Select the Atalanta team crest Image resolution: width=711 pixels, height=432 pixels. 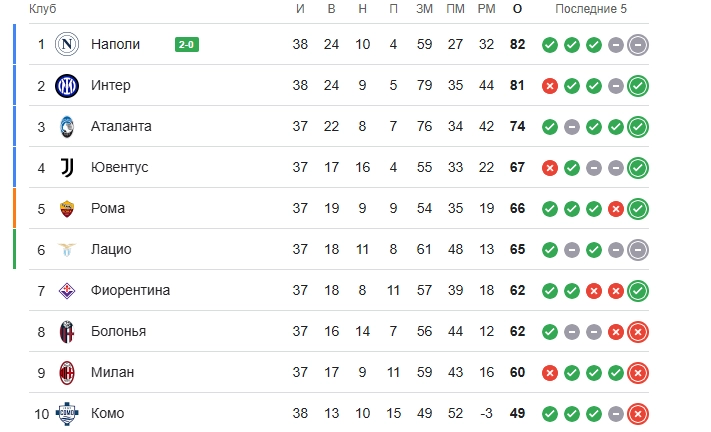point(67,126)
